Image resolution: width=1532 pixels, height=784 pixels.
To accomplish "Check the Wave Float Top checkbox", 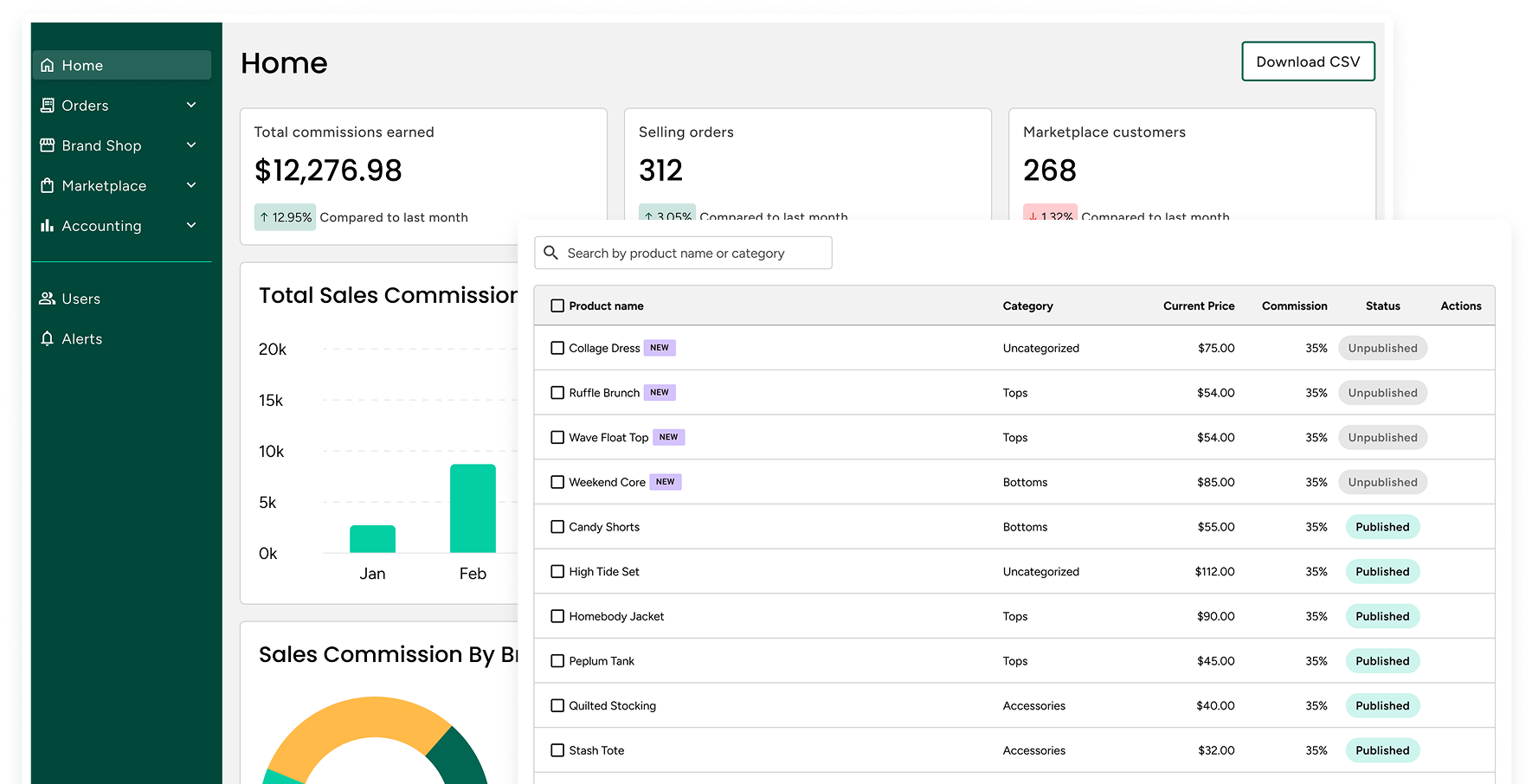I will 557,437.
